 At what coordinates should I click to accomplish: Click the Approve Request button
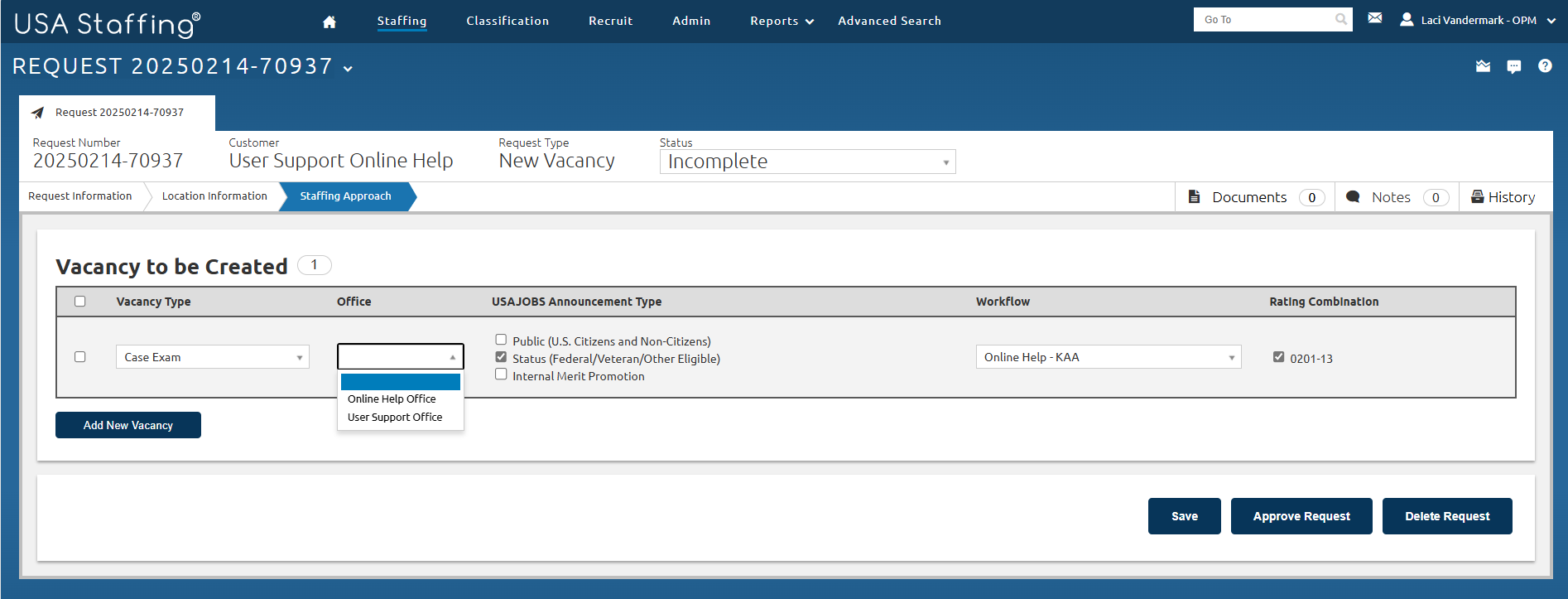coord(1301,516)
